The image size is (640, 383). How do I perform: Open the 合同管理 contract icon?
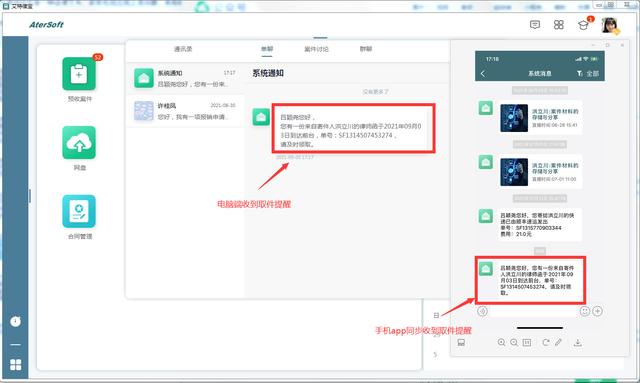click(79, 211)
